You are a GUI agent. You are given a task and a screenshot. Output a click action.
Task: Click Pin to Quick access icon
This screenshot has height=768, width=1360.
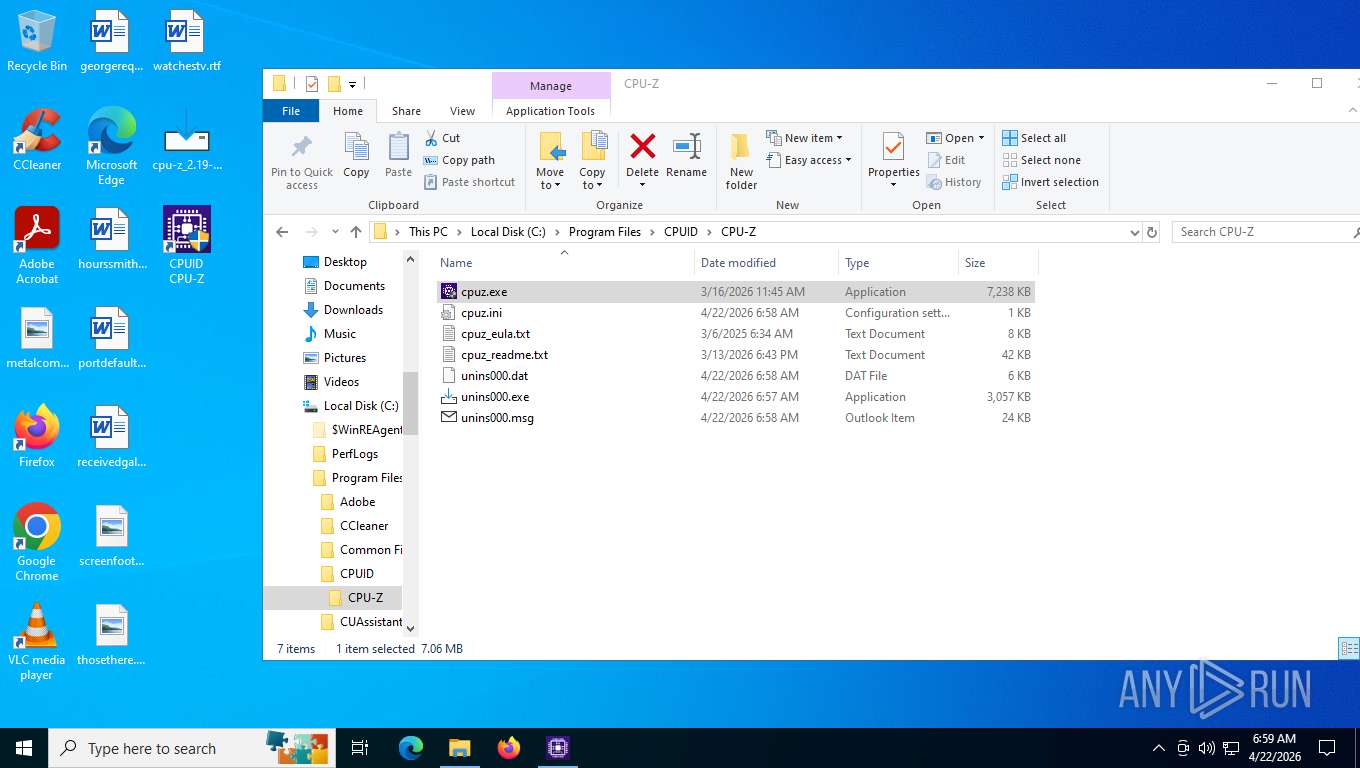(x=301, y=161)
